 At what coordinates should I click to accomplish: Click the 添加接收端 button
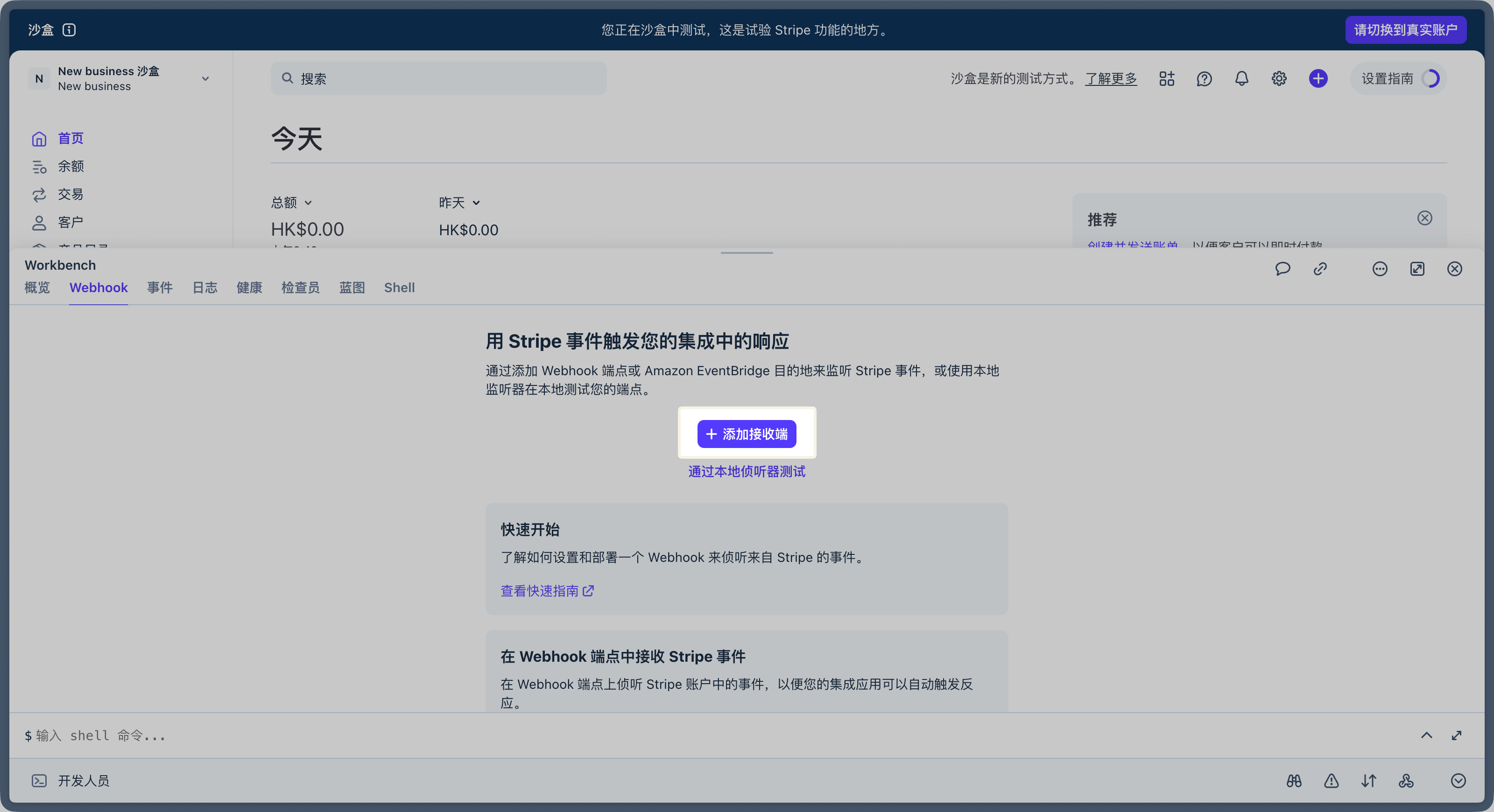[x=747, y=434]
